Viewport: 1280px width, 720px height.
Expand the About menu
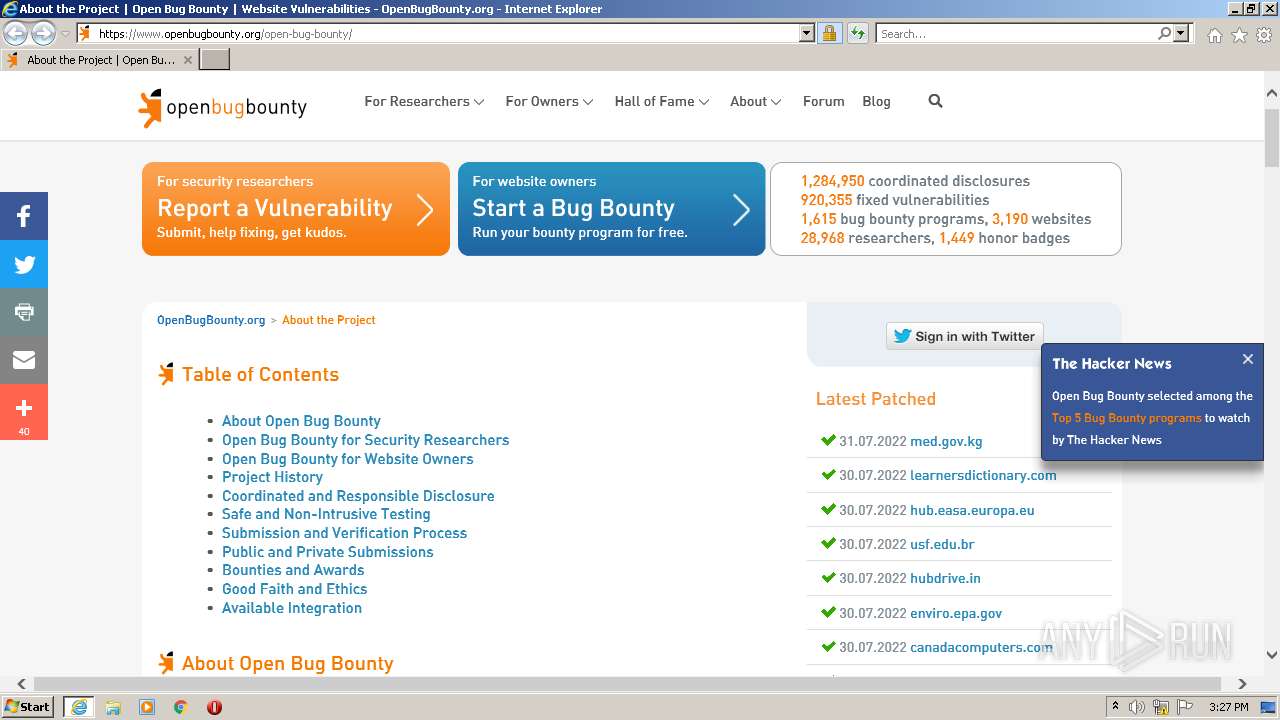pyautogui.click(x=755, y=101)
